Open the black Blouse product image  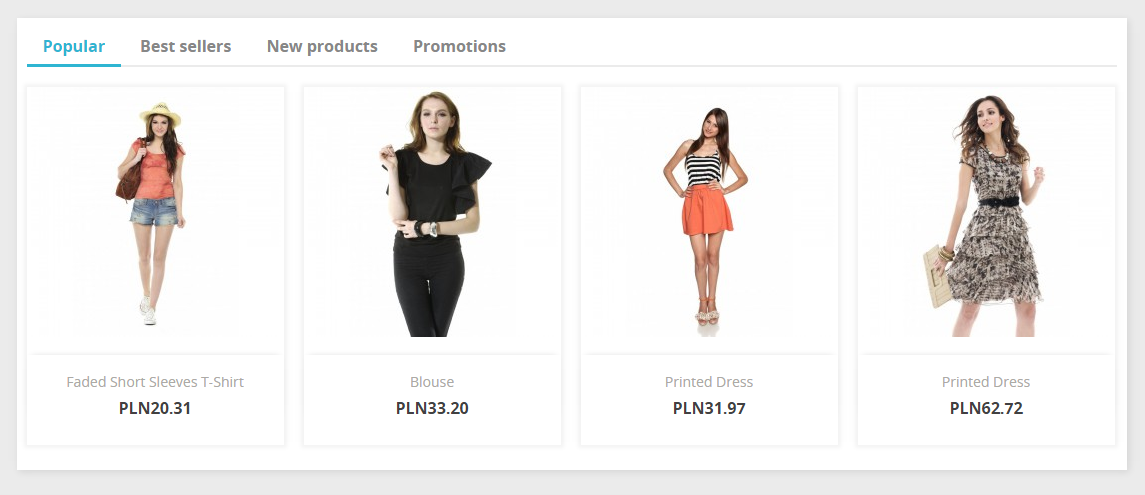click(x=432, y=215)
